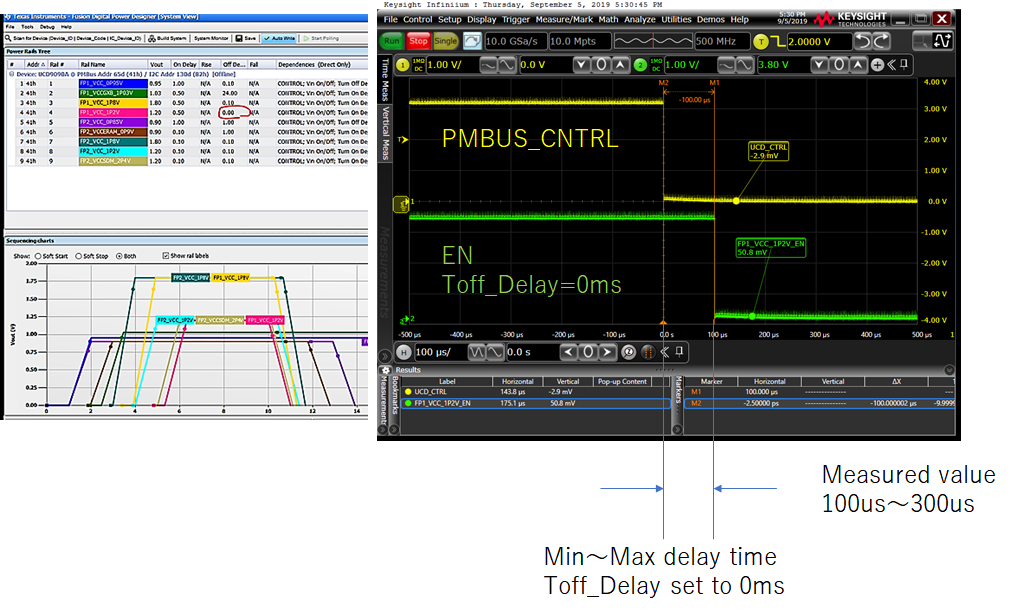Click the Single acquisition button

[x=445, y=41]
